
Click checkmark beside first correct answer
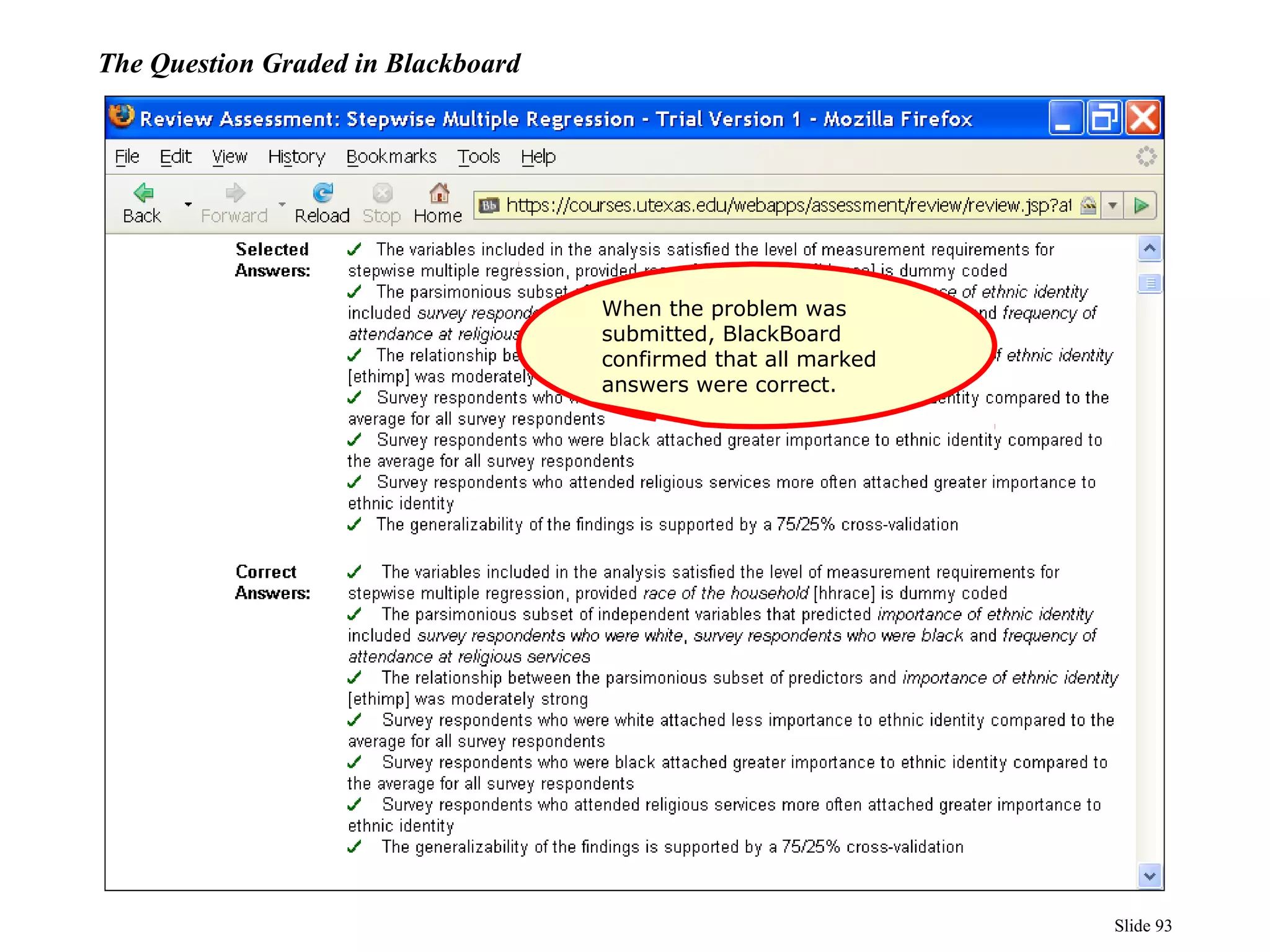pyautogui.click(x=355, y=571)
